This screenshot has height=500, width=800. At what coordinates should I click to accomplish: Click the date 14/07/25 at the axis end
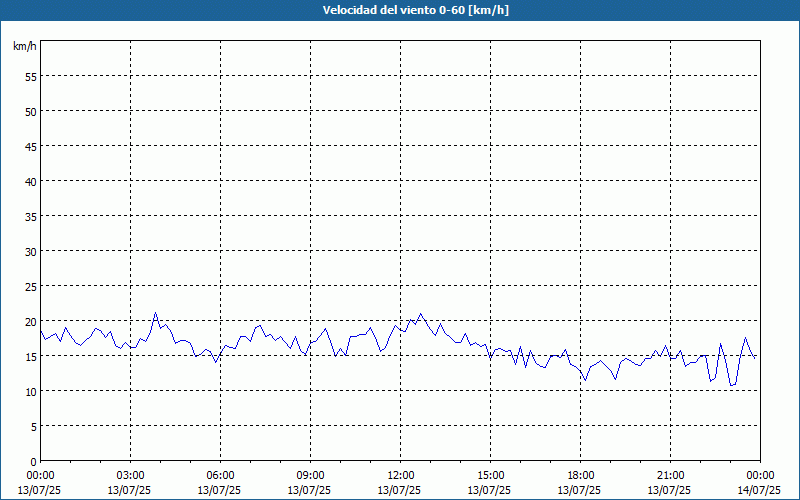[x=760, y=490]
